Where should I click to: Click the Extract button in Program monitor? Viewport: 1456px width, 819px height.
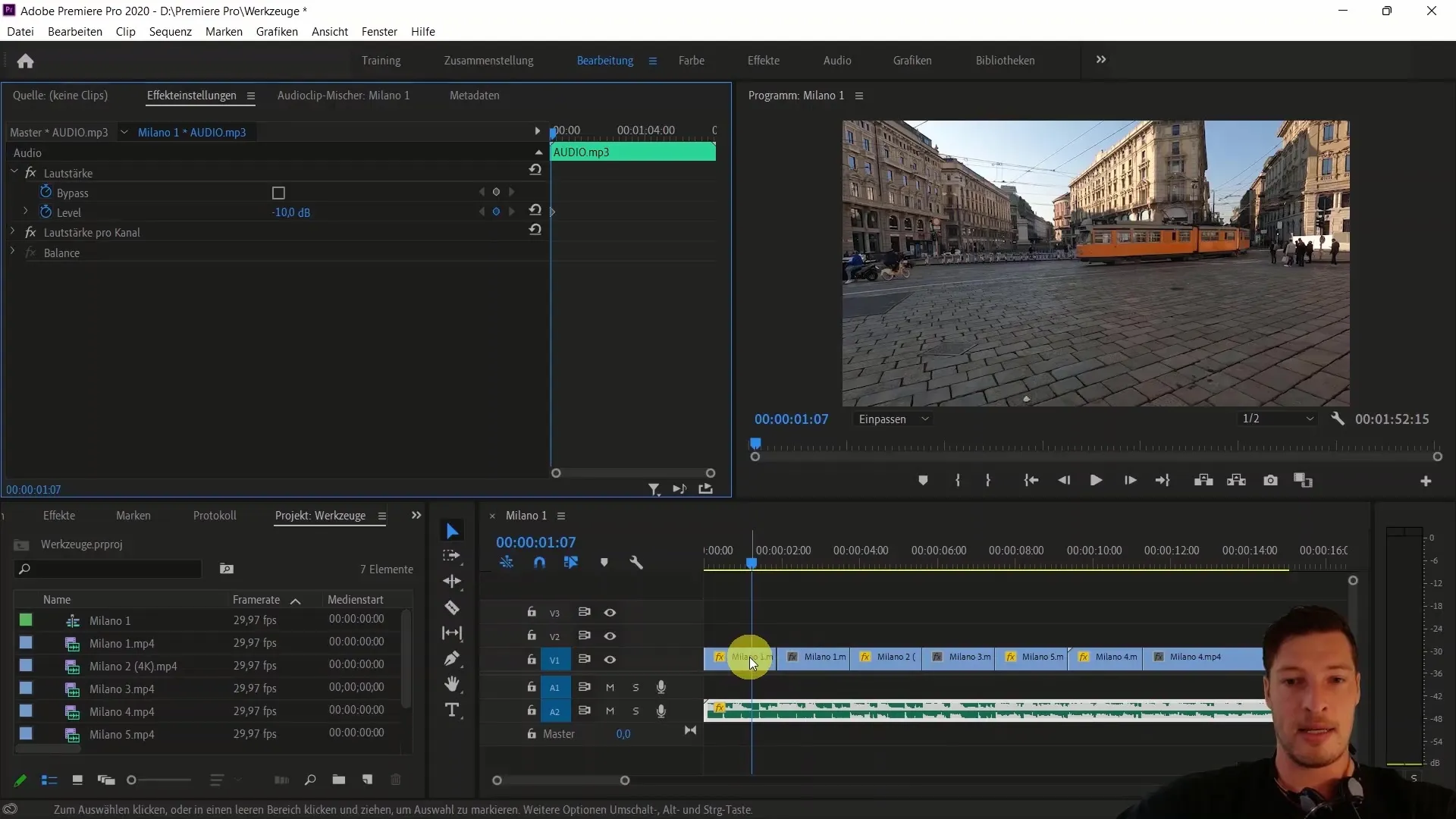[x=1237, y=480]
